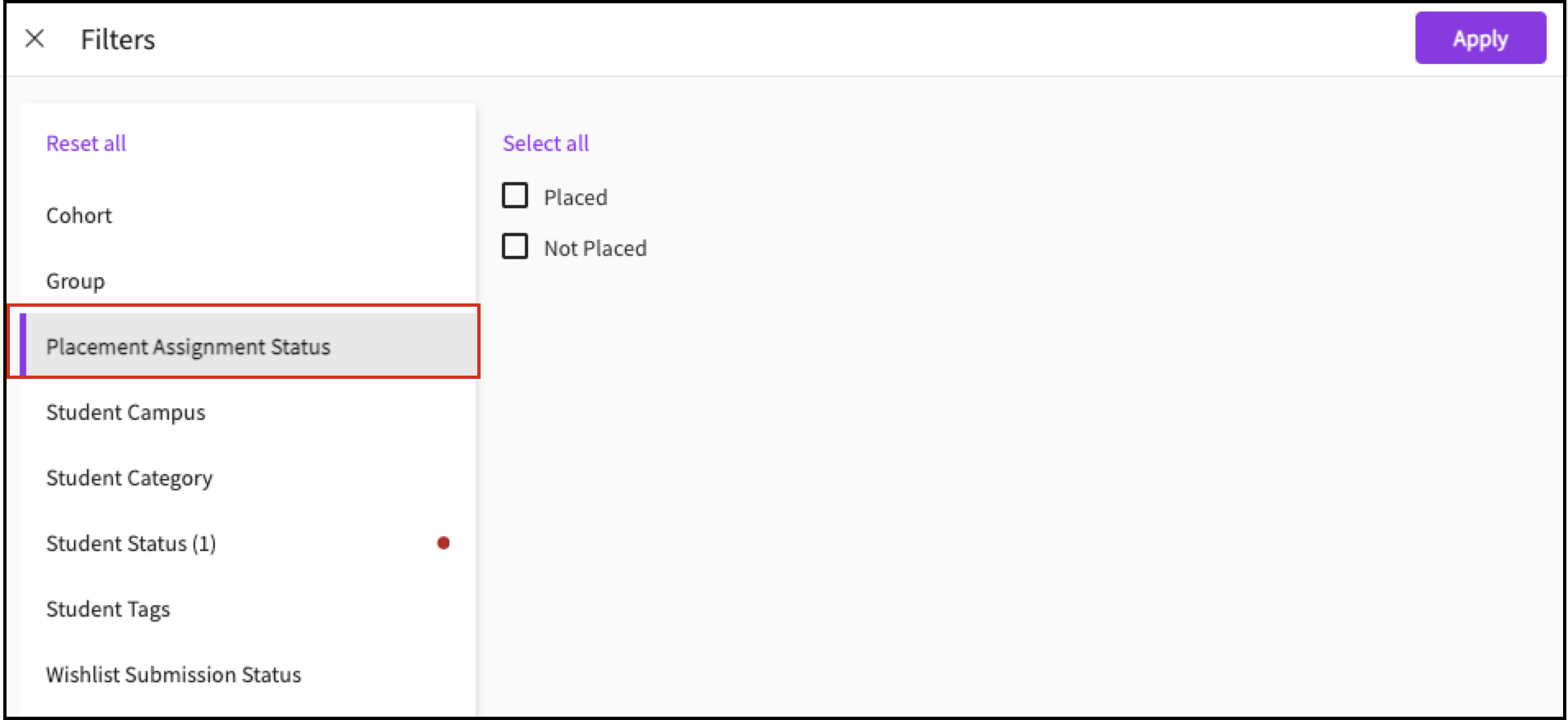Click the Placed option label text
The height and width of the screenshot is (720, 1568).
point(576,198)
